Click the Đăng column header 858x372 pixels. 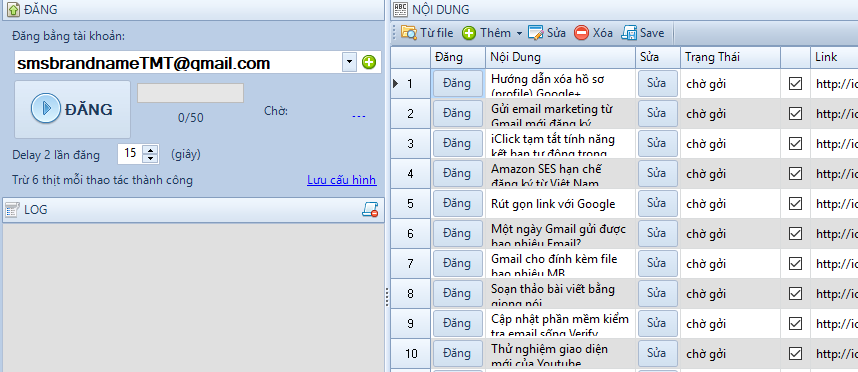457,57
